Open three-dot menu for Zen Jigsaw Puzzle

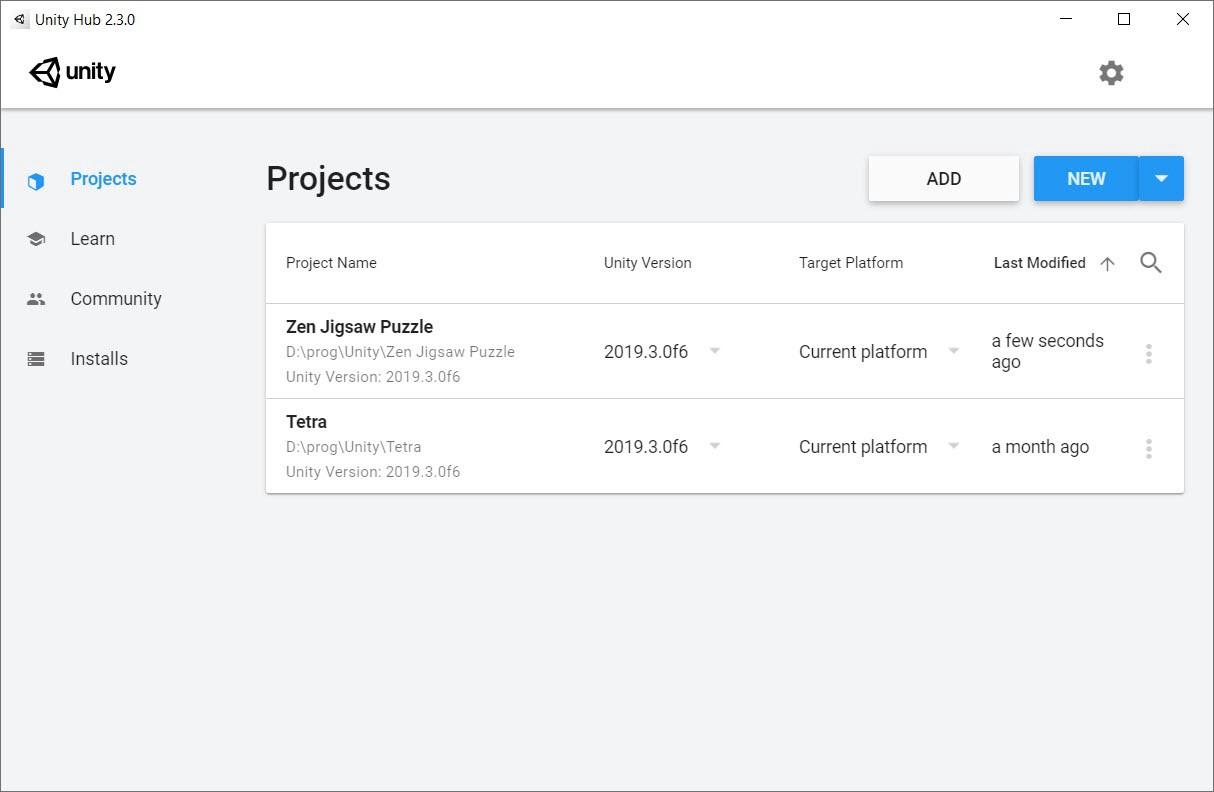click(1148, 353)
